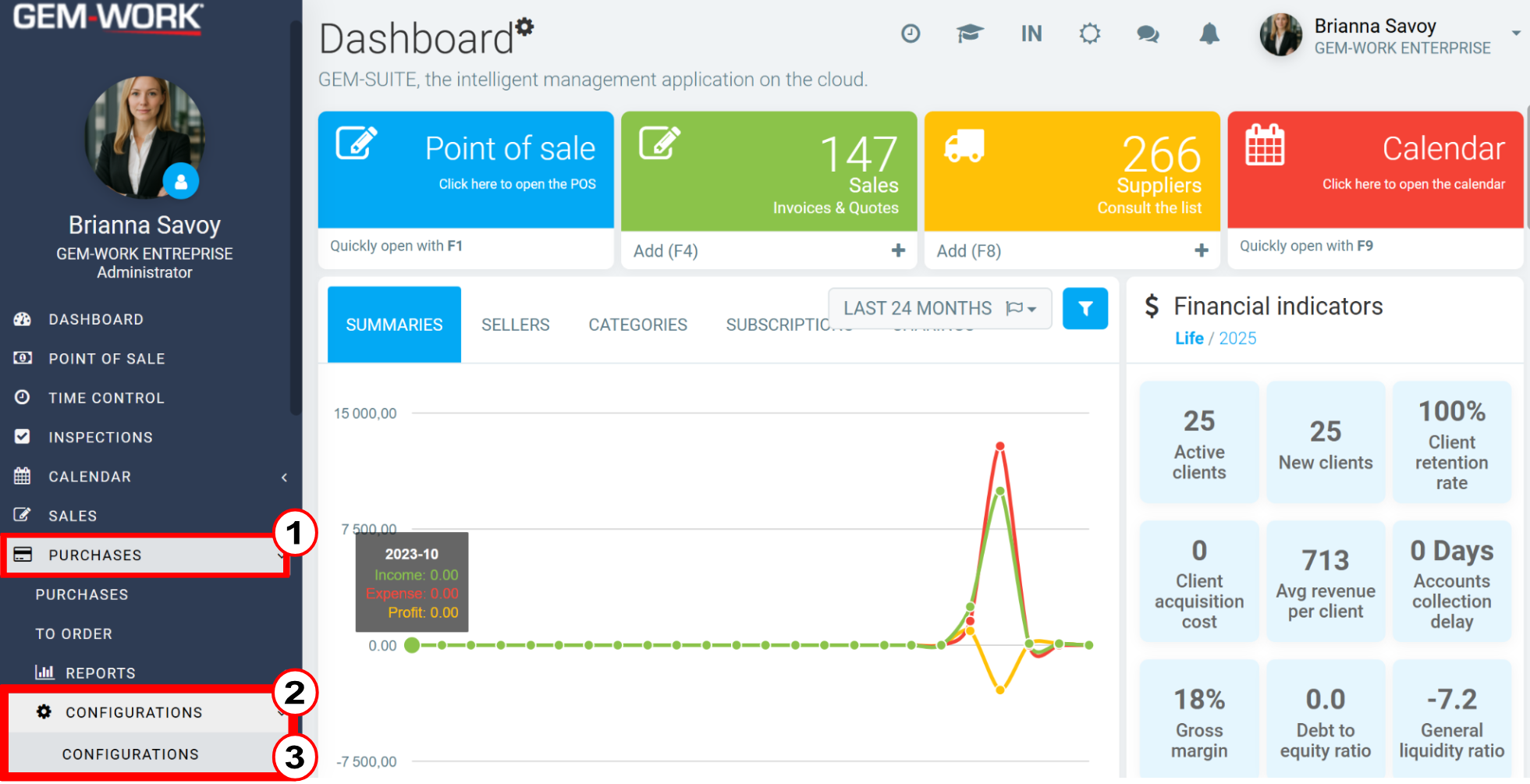Viewport: 1530px width, 784px height.
Task: Click the blue filter funnel button
Action: coord(1085,309)
